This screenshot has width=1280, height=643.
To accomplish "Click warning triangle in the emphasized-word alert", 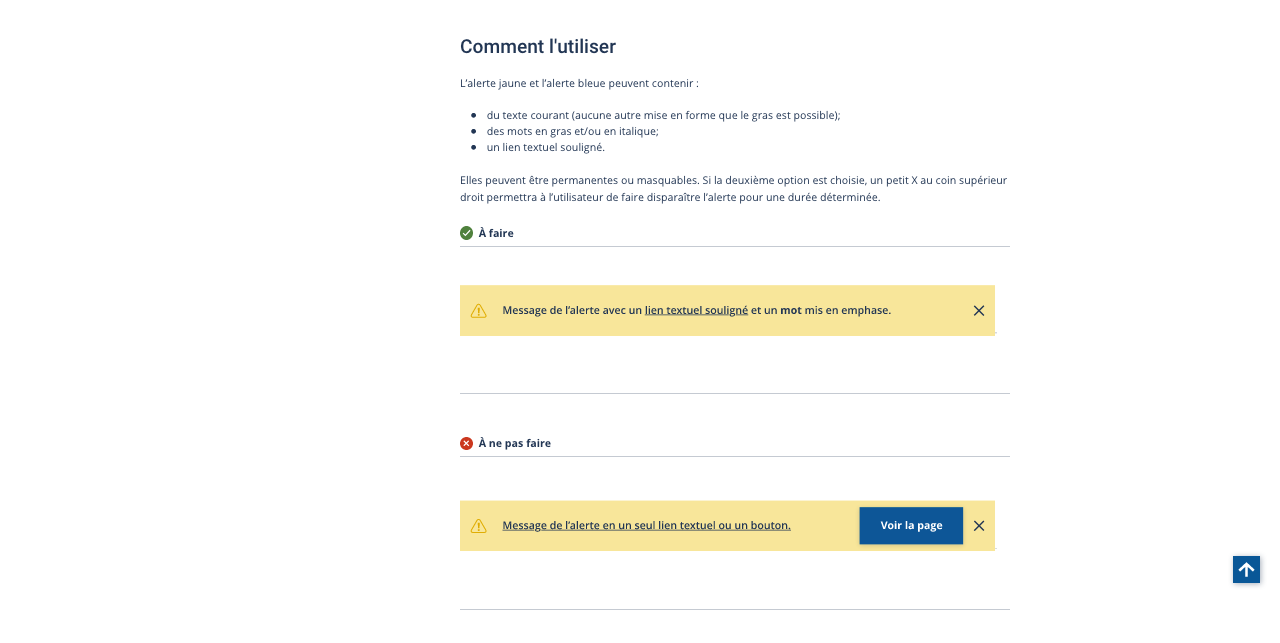I will pyautogui.click(x=479, y=311).
